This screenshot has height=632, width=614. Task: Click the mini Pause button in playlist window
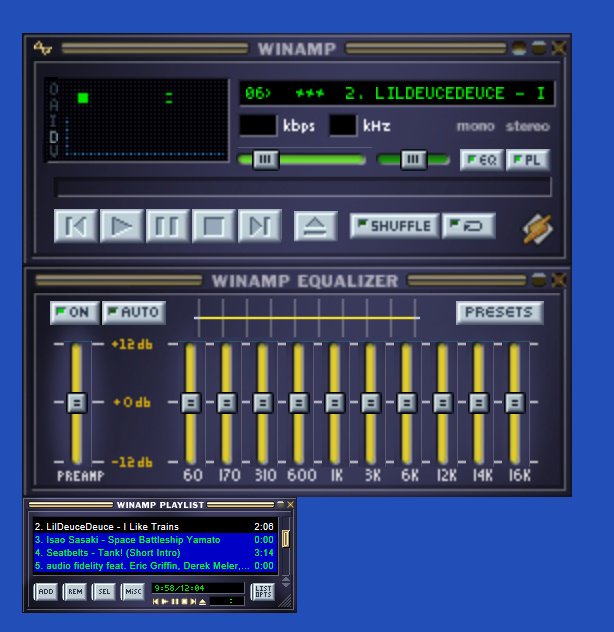[x=175, y=601]
